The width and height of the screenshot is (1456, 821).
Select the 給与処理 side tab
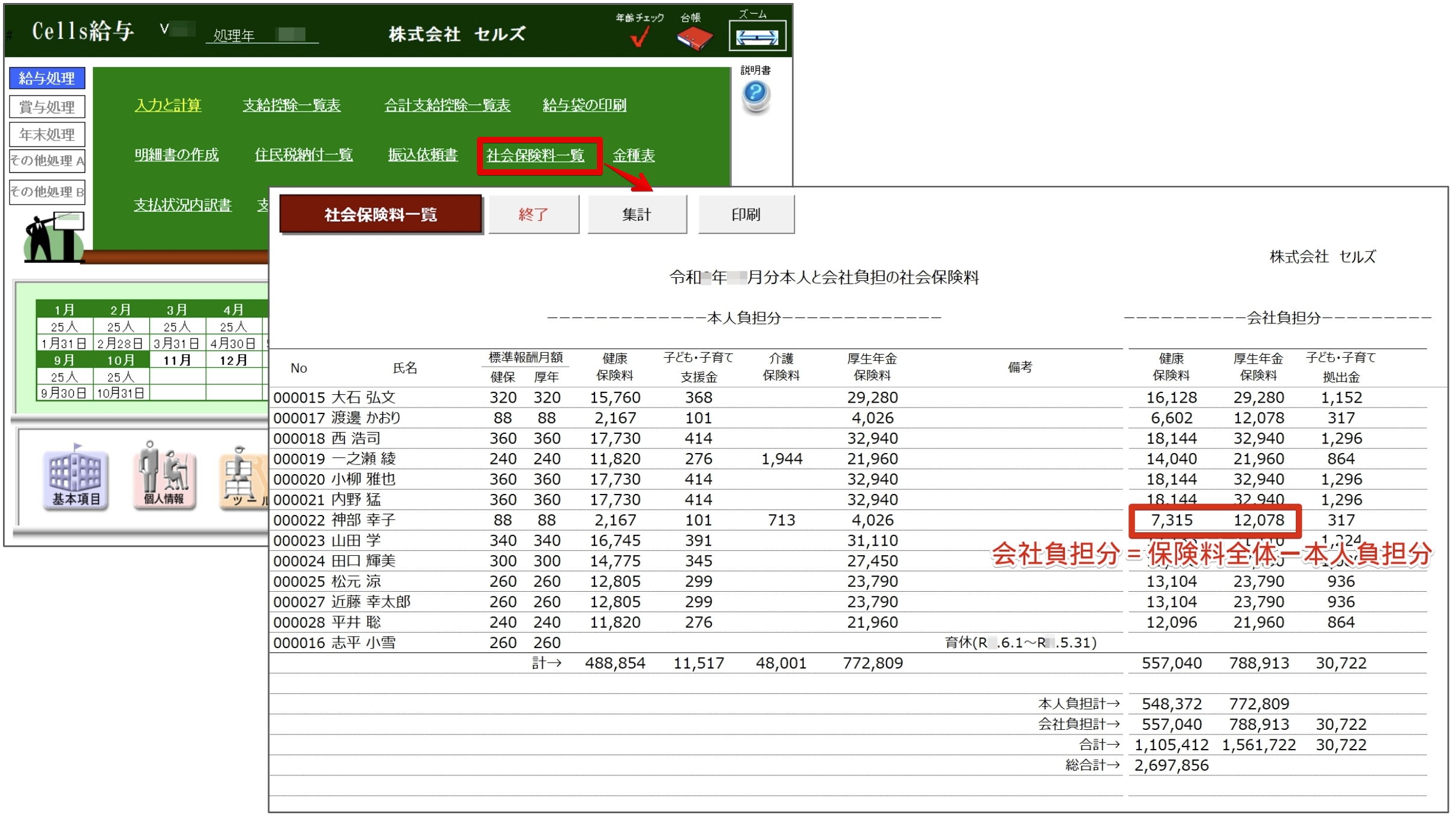pos(47,79)
